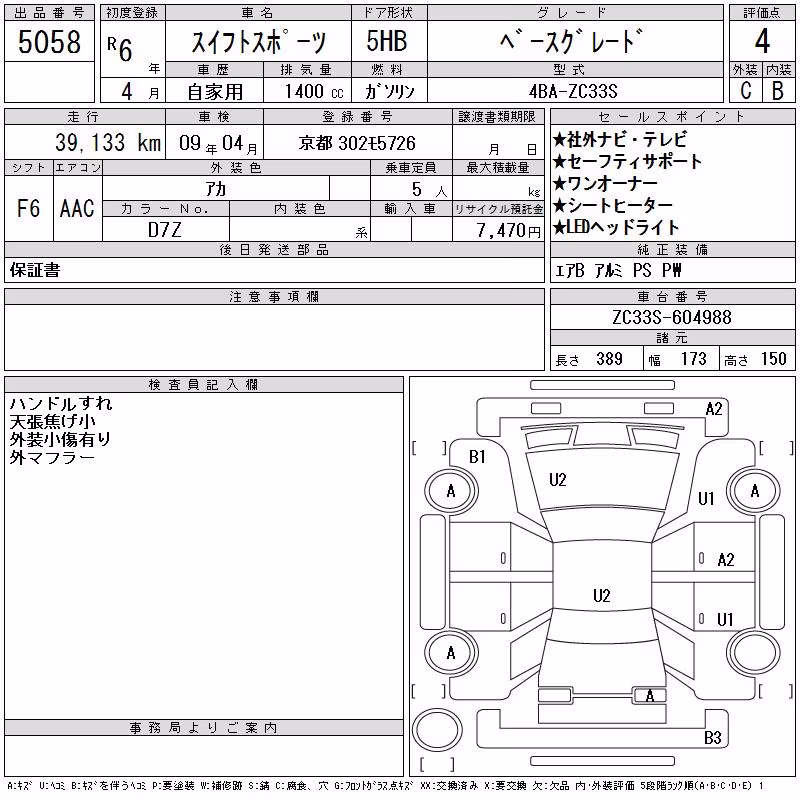
Task: Select the spare tire circle icon
Action: point(437,730)
